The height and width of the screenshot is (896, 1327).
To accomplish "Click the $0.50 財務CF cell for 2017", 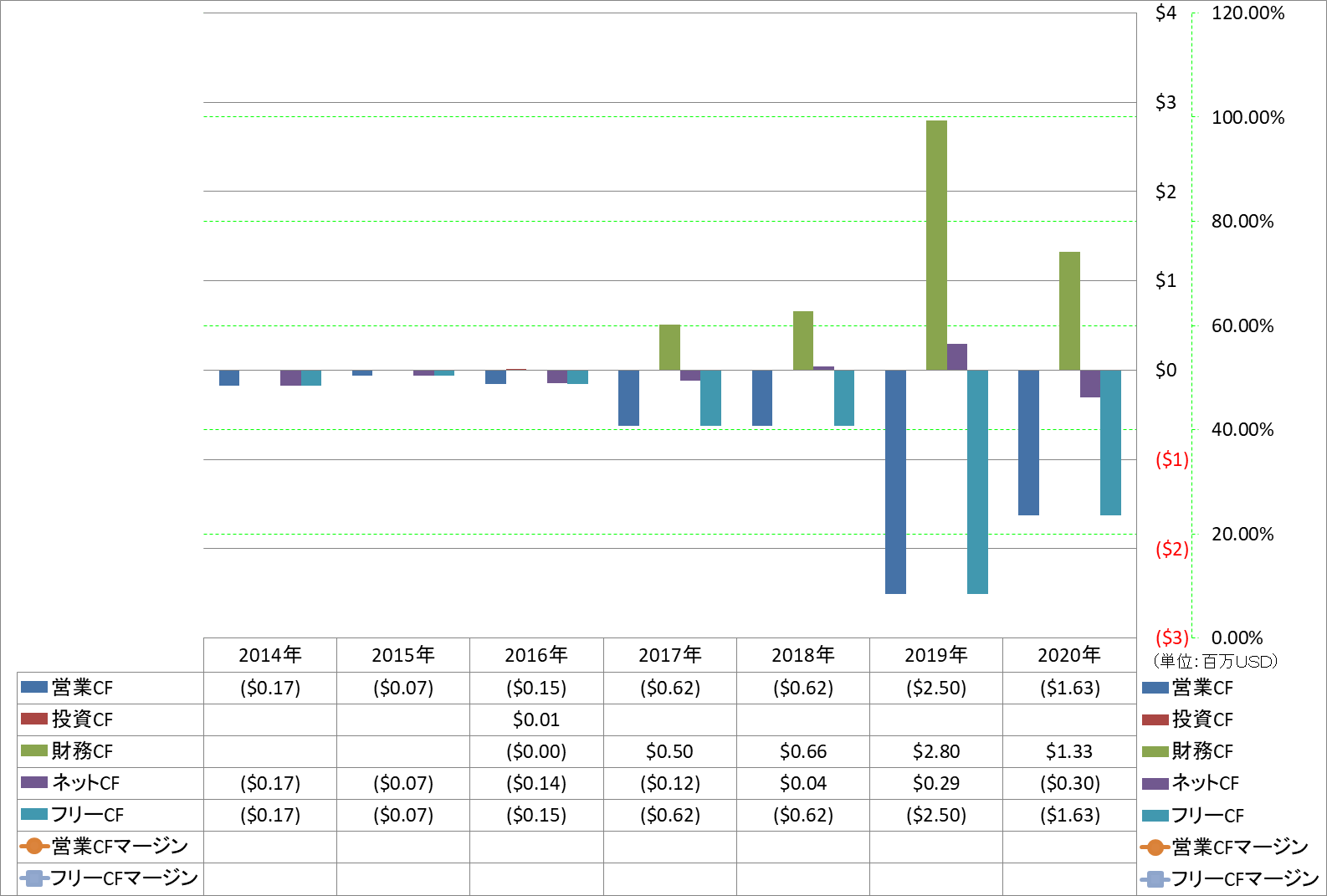I will (669, 751).
